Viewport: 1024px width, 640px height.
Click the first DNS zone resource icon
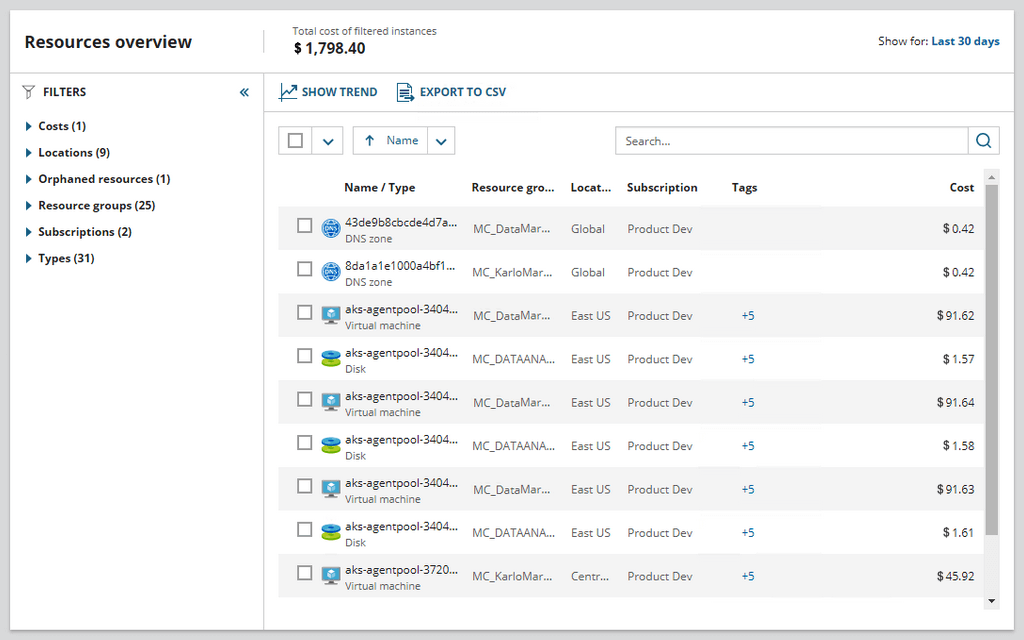(331, 229)
